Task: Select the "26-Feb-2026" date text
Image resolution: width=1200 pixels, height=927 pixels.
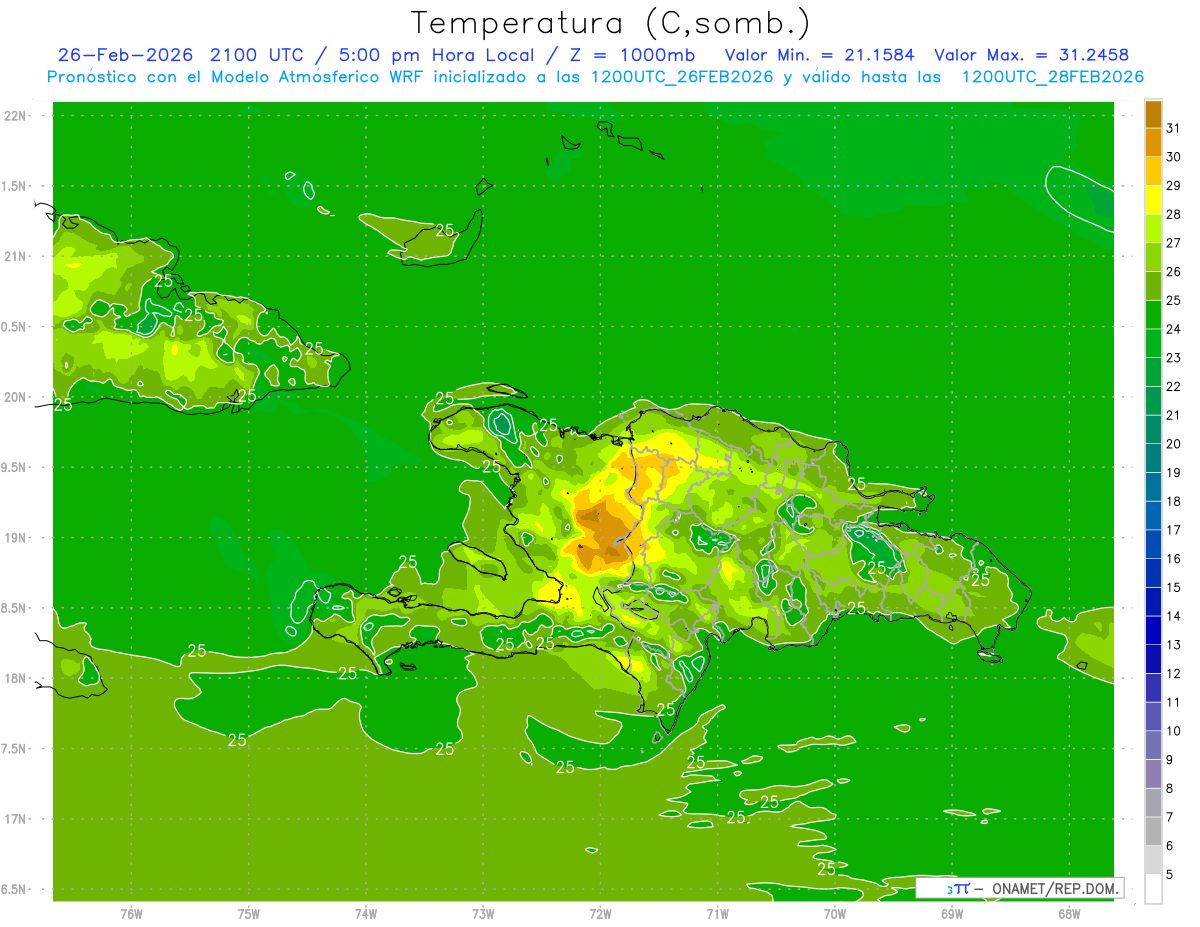Action: tap(127, 55)
